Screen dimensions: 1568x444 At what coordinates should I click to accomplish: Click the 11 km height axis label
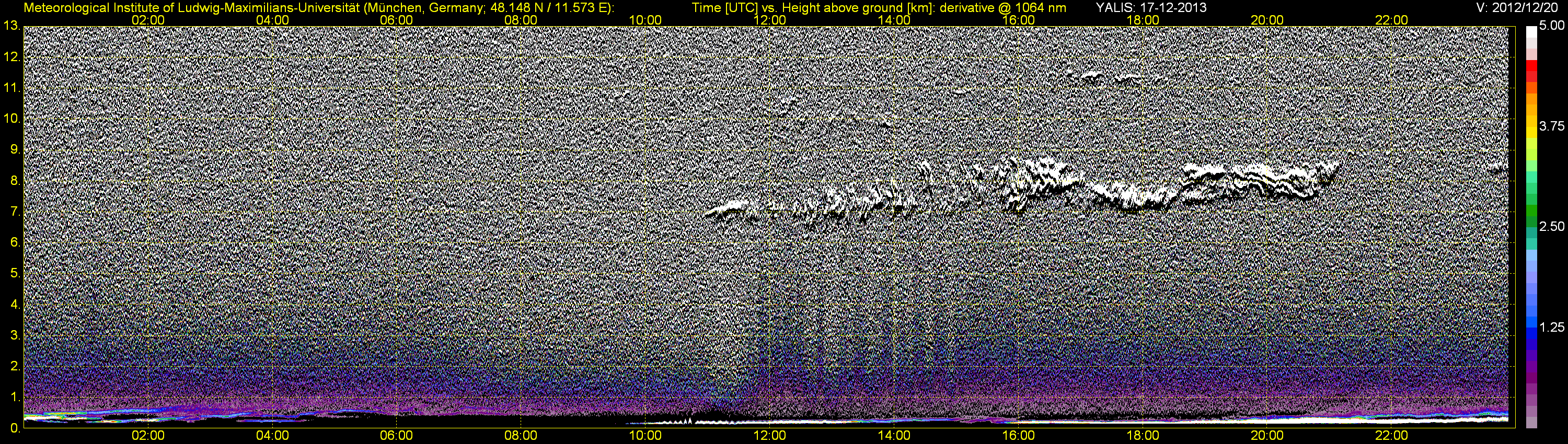point(11,88)
